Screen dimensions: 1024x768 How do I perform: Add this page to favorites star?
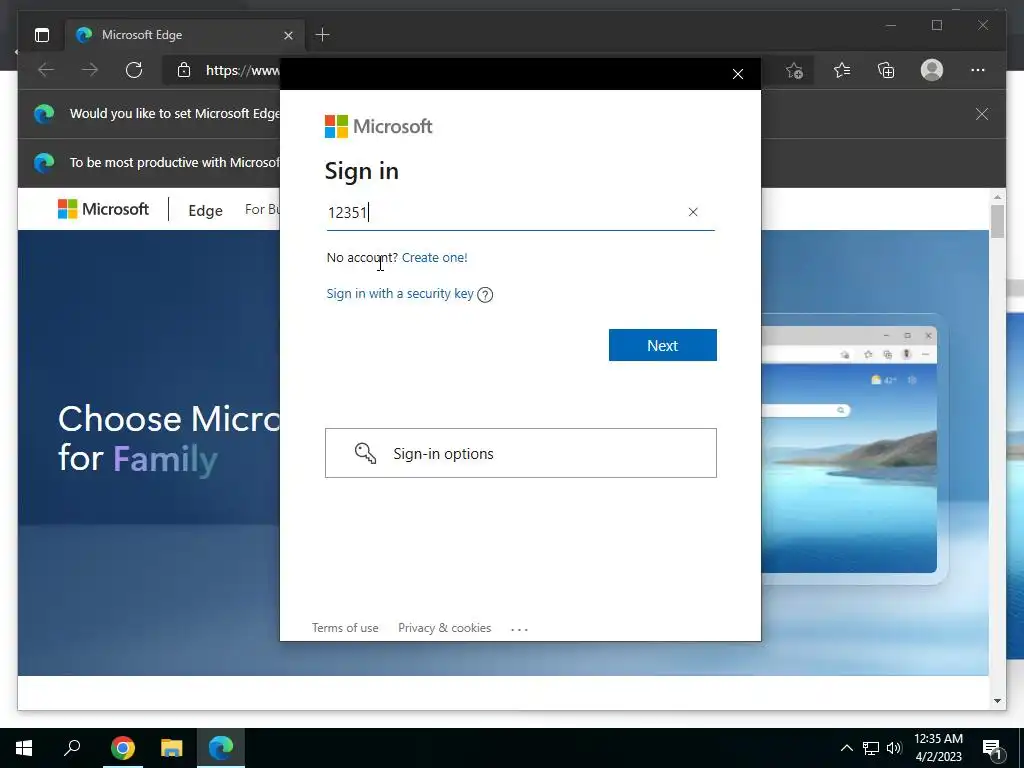[794, 70]
